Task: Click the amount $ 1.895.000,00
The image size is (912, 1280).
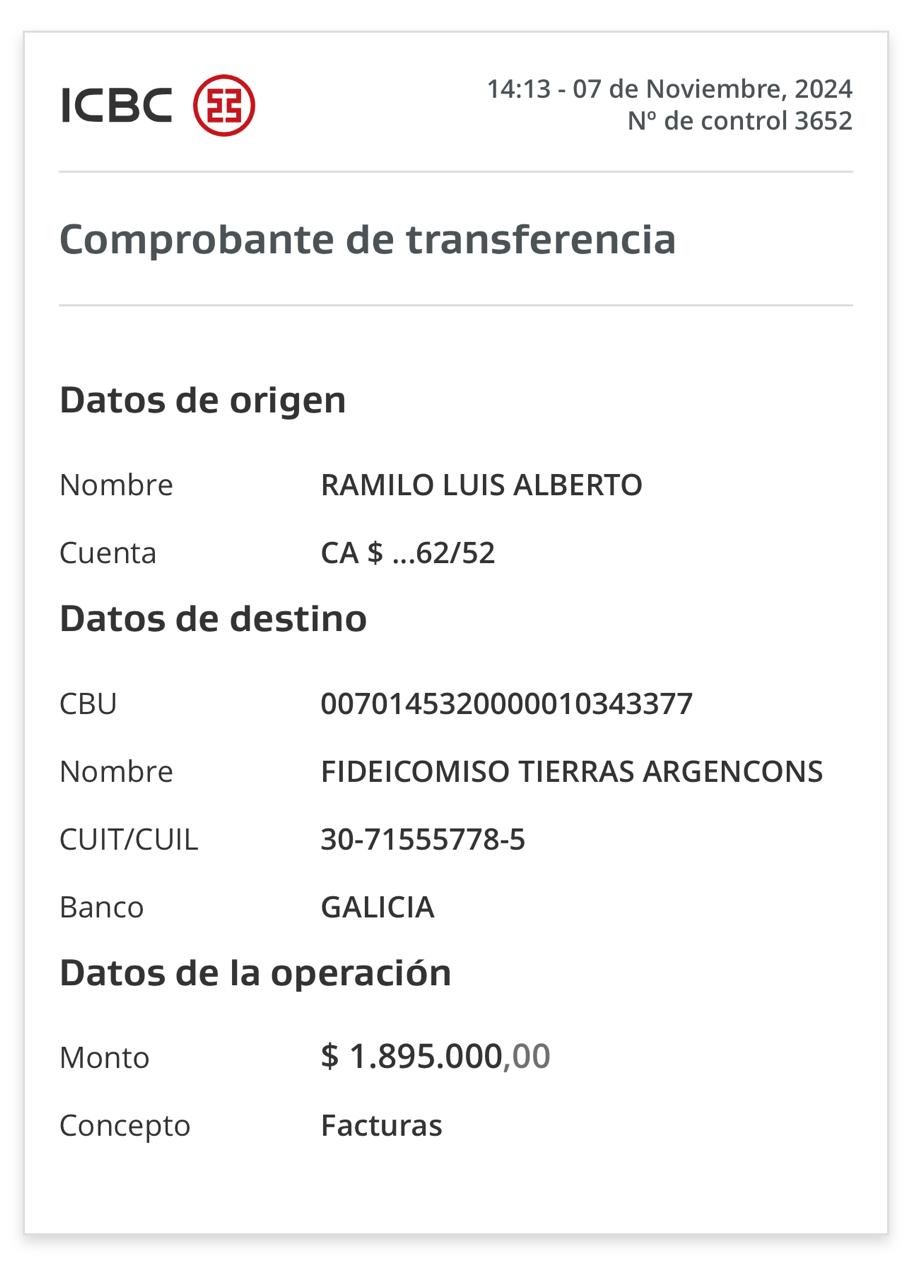Action: [x=435, y=1057]
